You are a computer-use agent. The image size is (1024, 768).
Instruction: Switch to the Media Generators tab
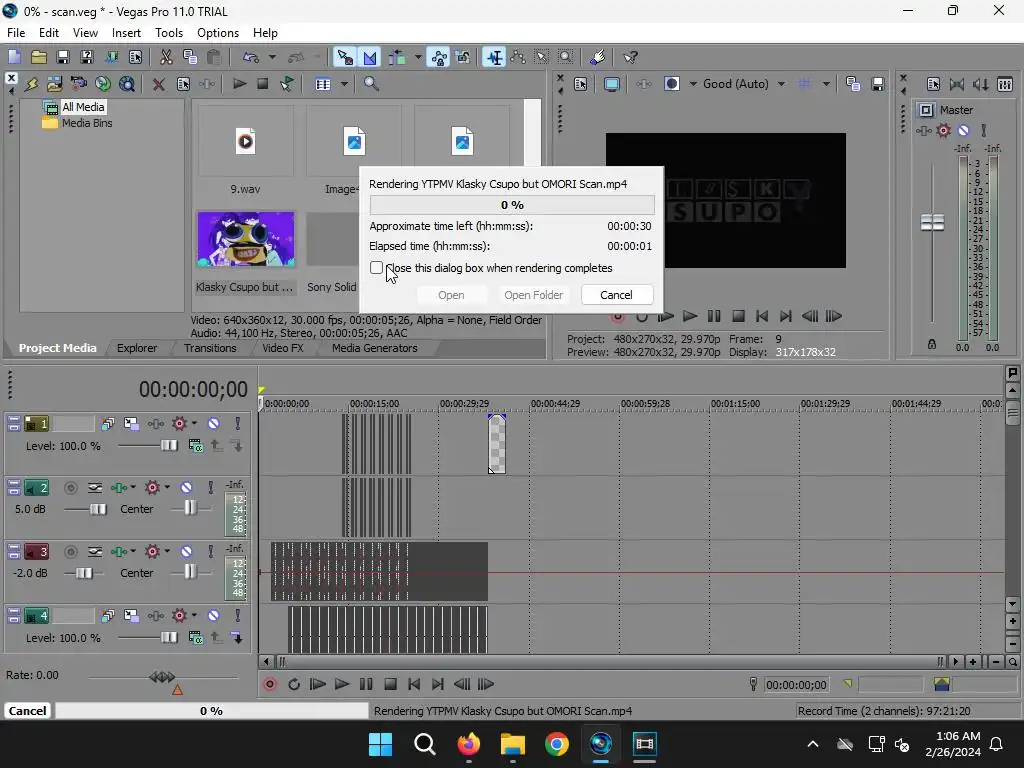[x=374, y=348]
